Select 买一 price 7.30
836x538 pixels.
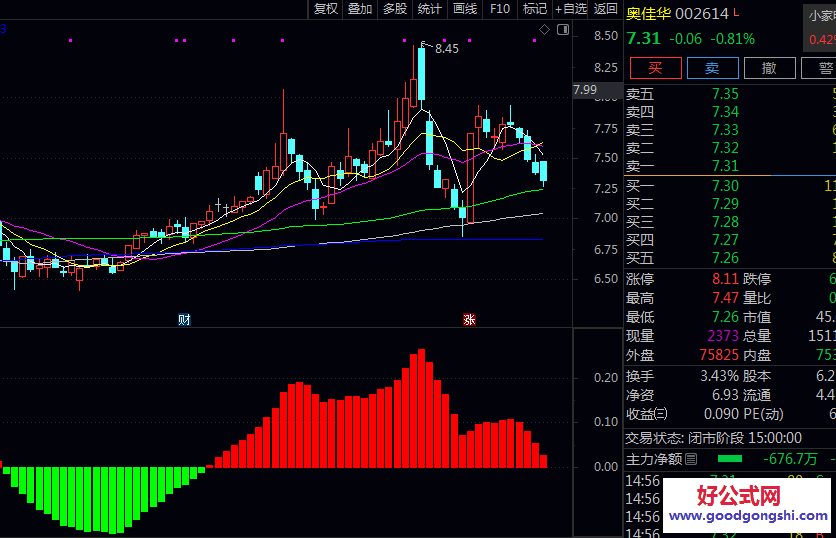click(x=725, y=186)
